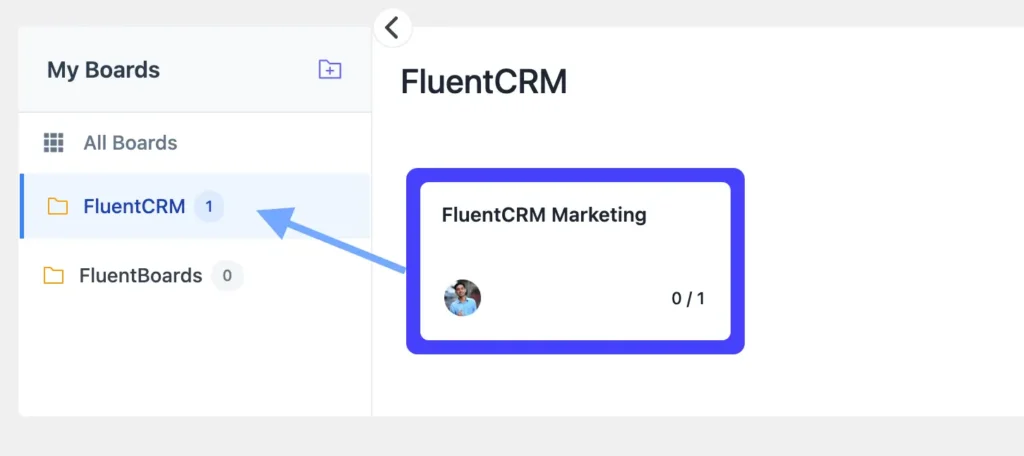Select the All Boards menu label
Screen dimensions: 1024x456
(x=130, y=143)
